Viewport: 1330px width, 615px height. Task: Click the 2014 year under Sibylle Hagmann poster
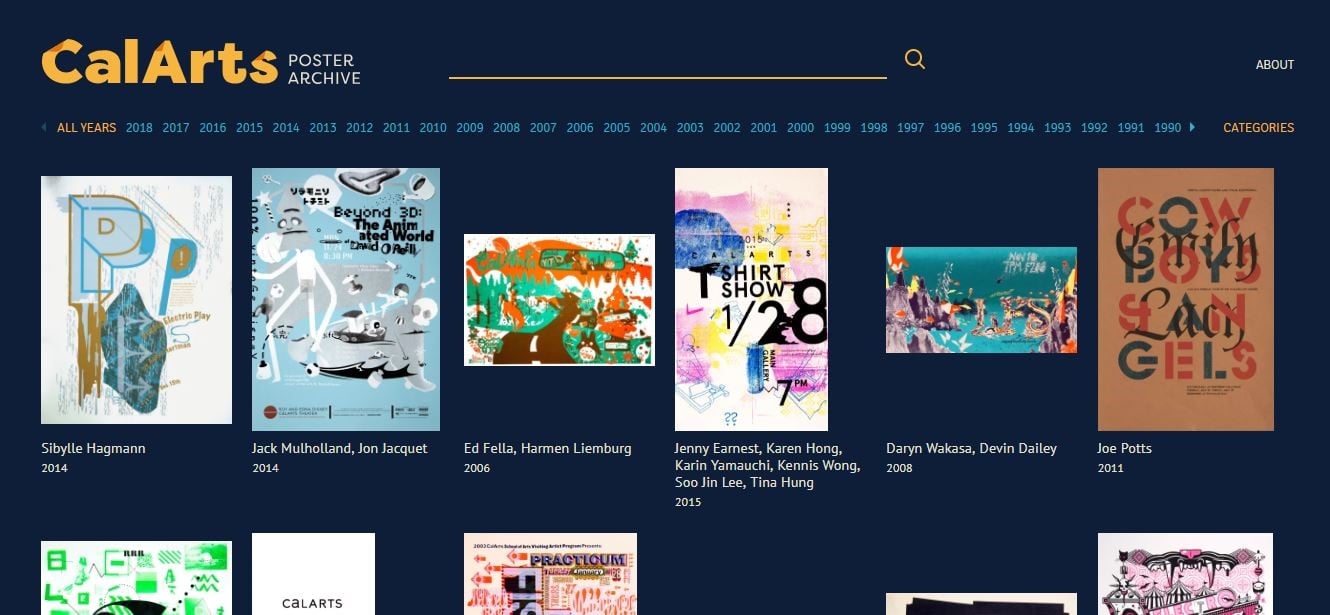pyautogui.click(x=54, y=468)
